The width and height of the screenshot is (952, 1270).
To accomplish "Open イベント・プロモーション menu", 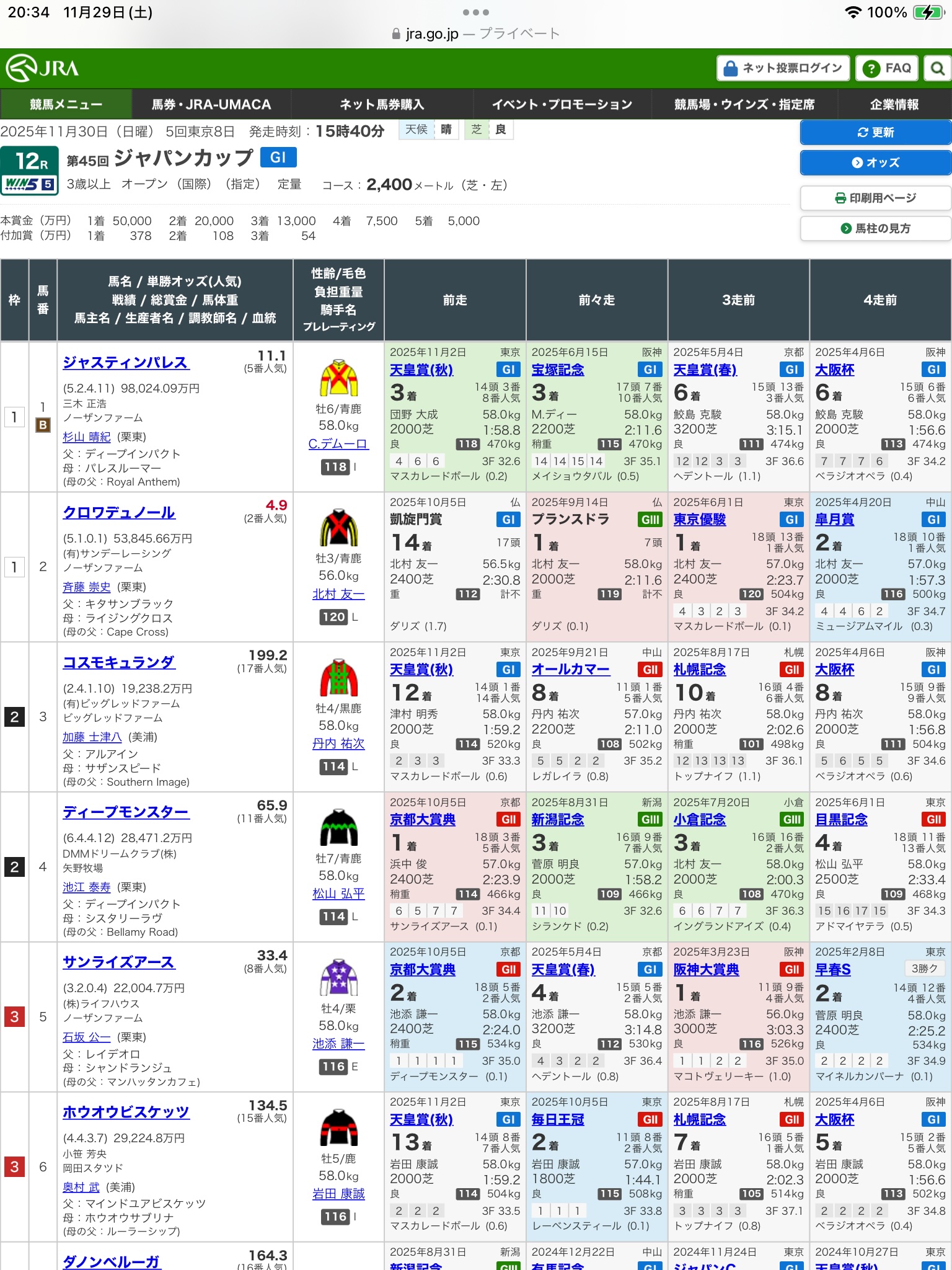I will pos(562,104).
